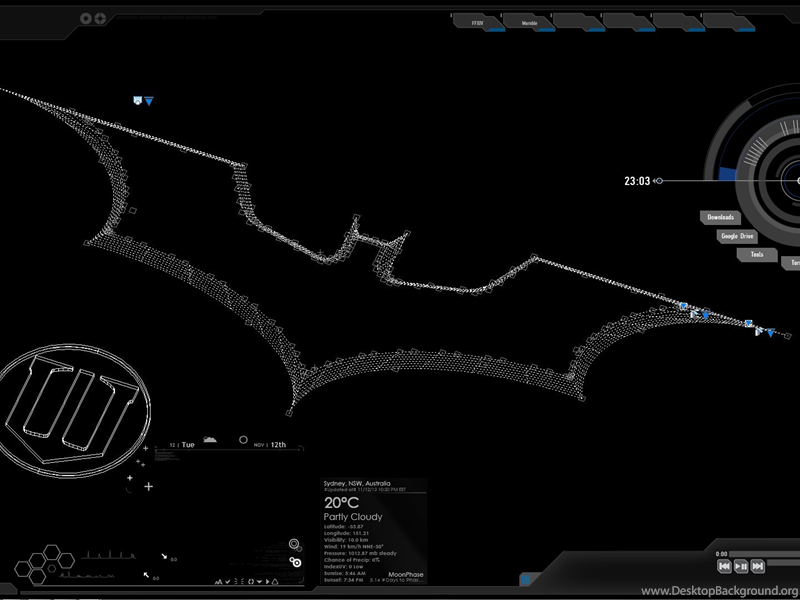Click the clock hand marker beside 23:03
The width and height of the screenshot is (800, 600).
point(659,181)
